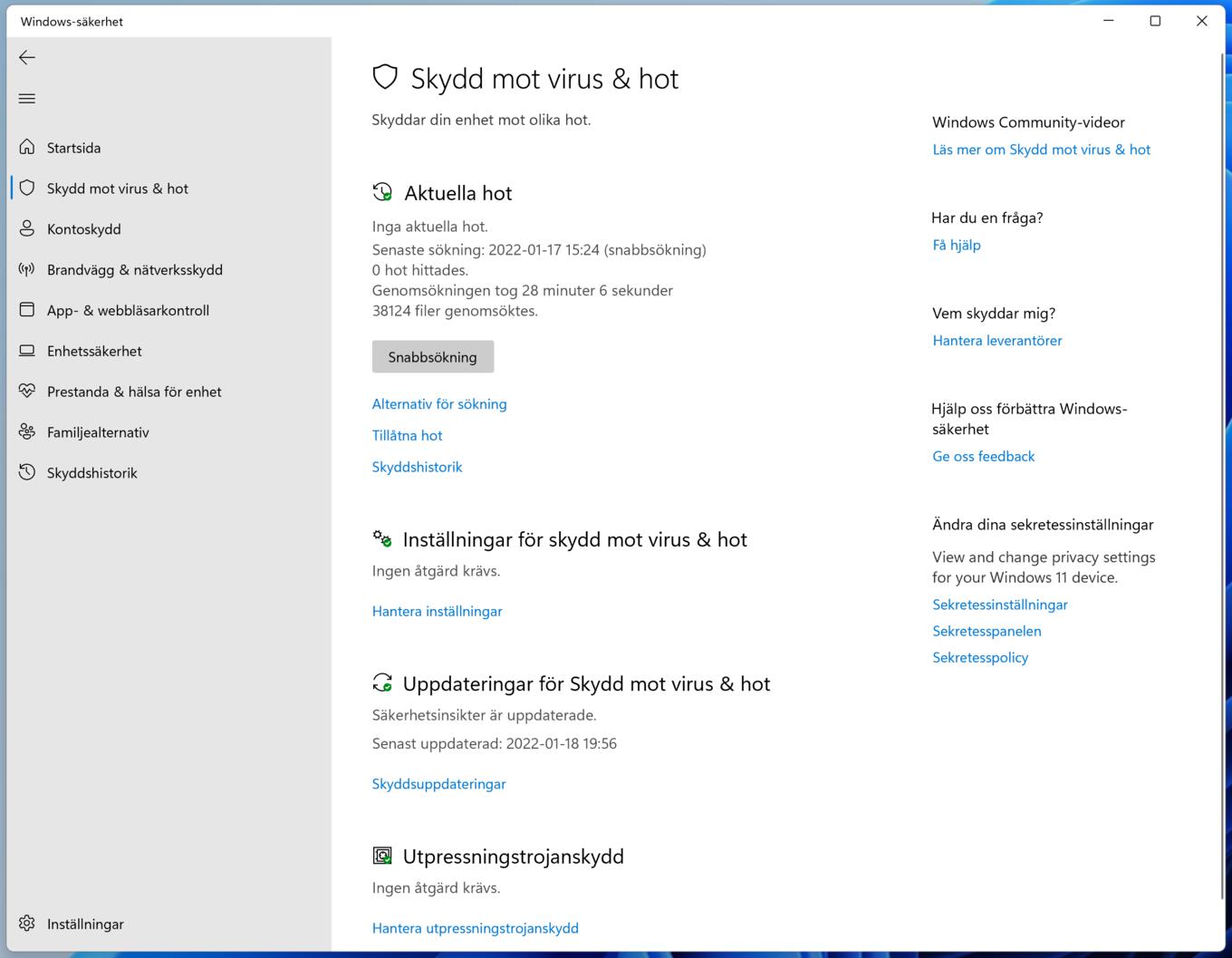Open Sekretesspolicy link
The image size is (1232, 958).
(980, 657)
